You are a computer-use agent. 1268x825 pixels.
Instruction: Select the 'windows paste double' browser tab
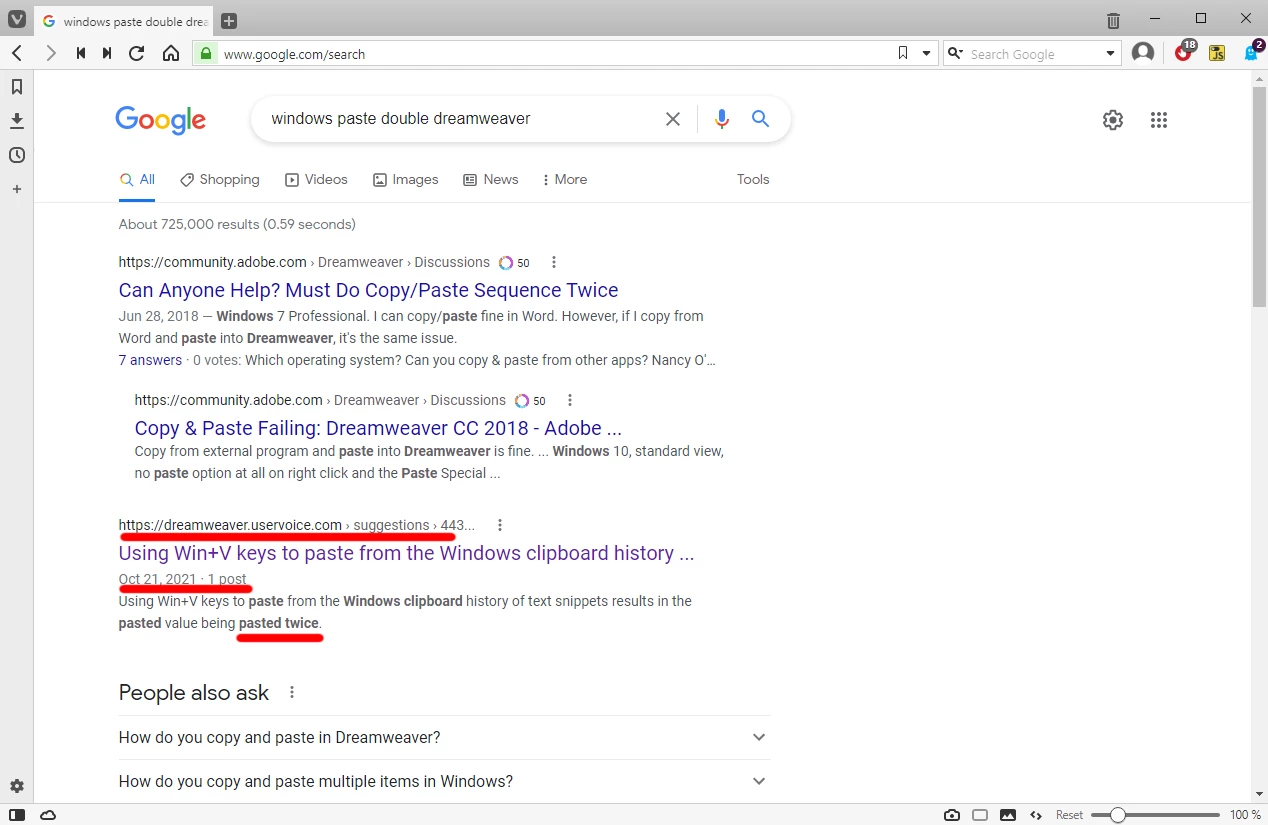pos(126,21)
